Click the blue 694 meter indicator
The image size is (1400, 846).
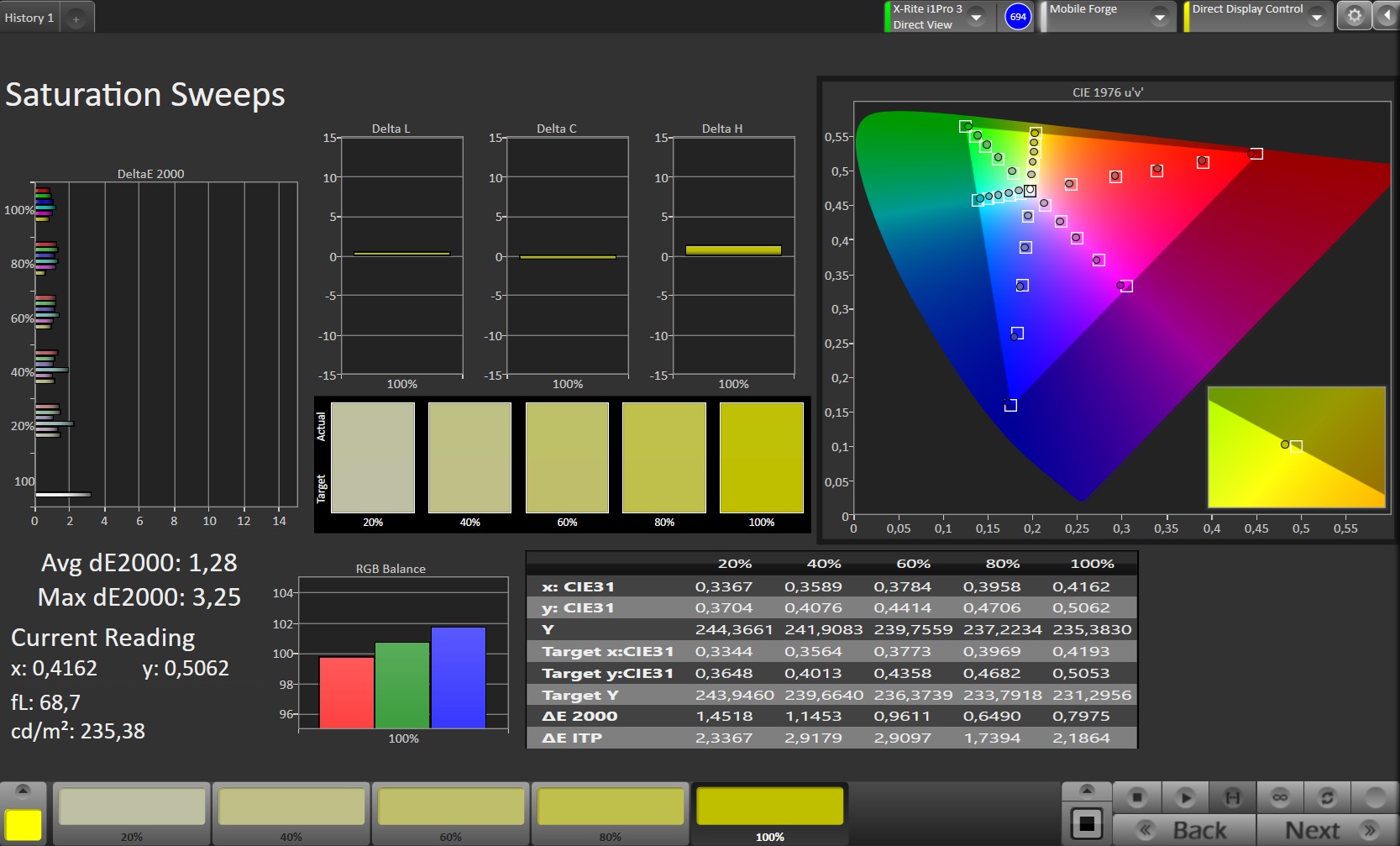pyautogui.click(x=1018, y=17)
